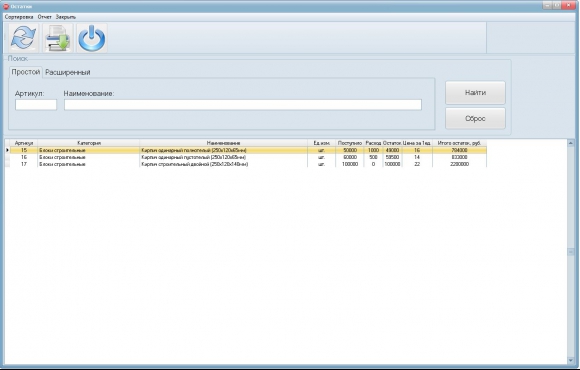Open the Отчет menu
The image size is (580, 370).
44,17
